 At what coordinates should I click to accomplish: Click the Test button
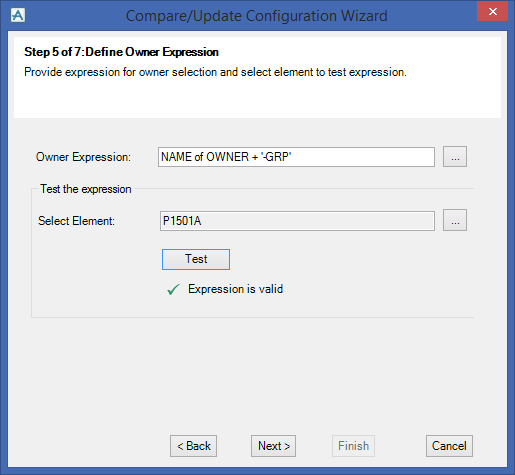point(196,259)
